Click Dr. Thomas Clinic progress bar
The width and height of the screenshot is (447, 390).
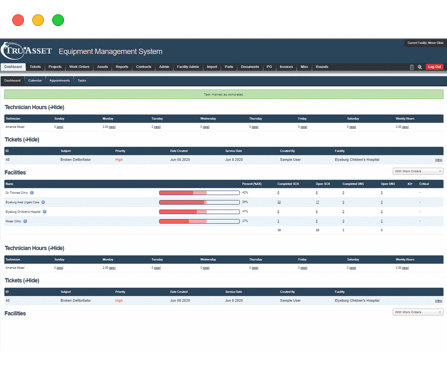tap(199, 193)
